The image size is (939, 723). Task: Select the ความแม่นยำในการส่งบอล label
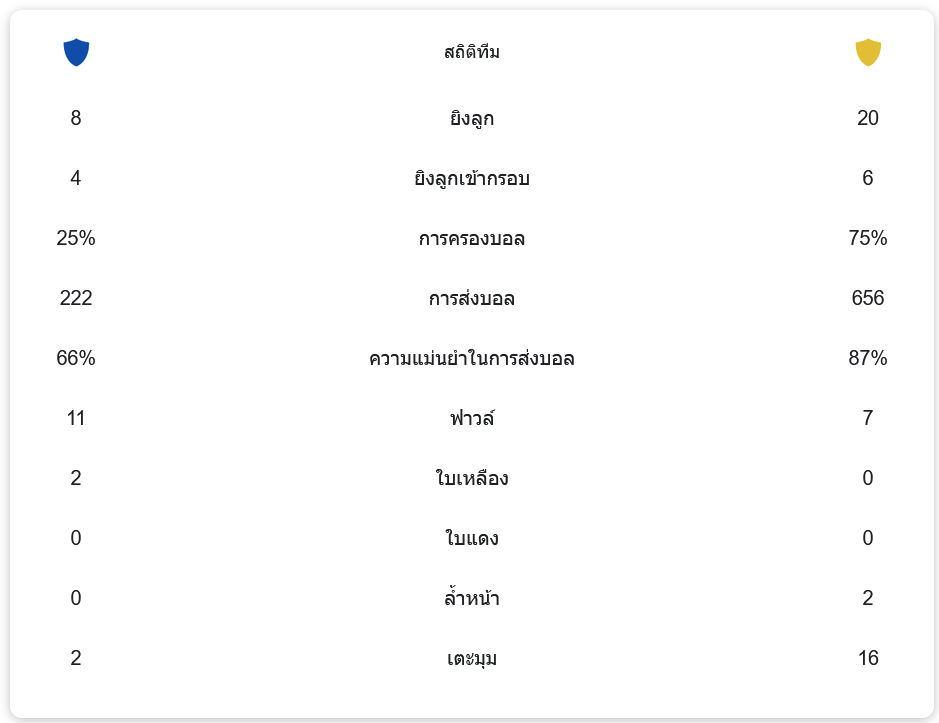tap(472, 359)
